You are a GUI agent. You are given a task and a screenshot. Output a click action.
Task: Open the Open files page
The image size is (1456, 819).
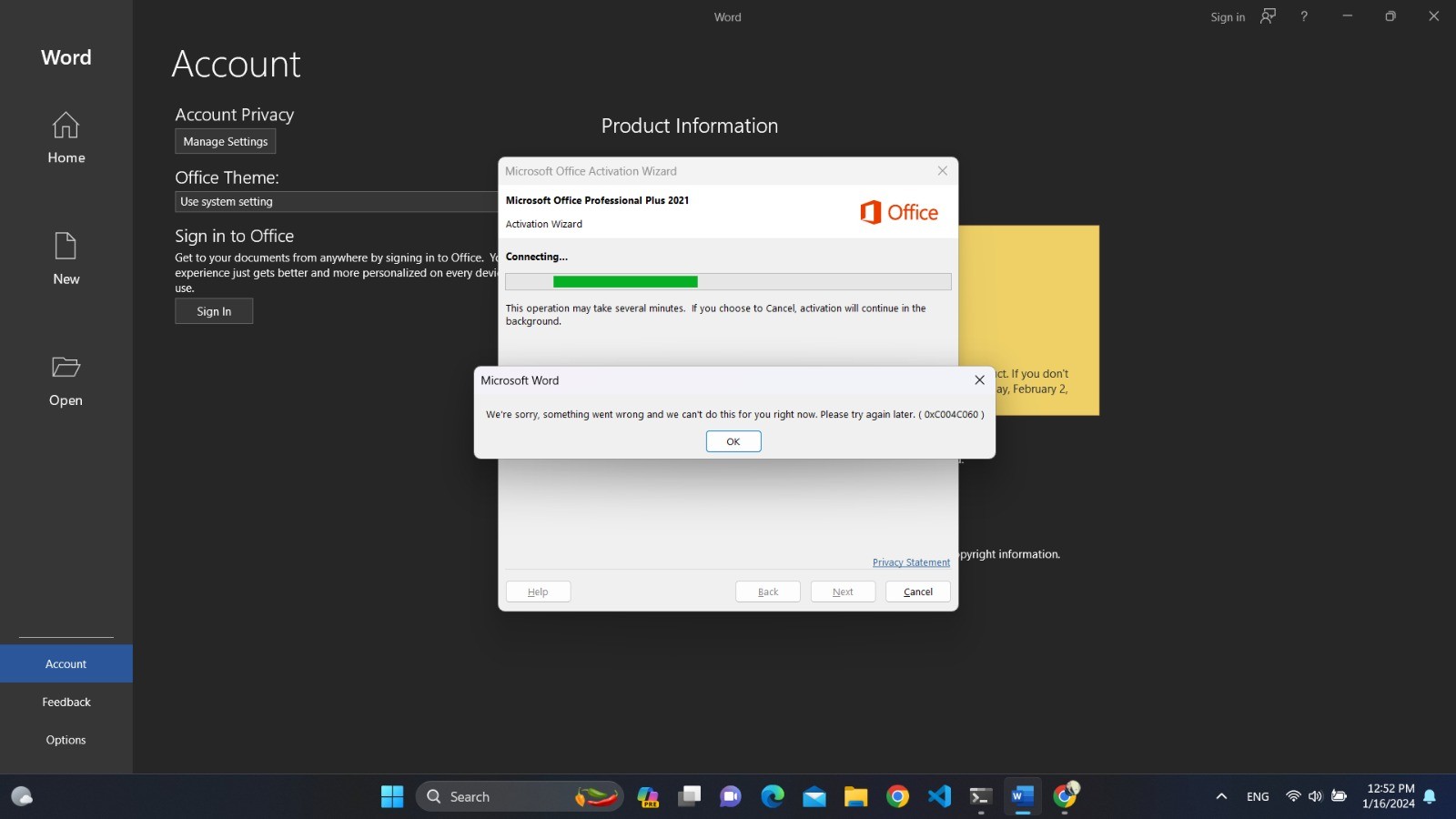click(x=66, y=381)
